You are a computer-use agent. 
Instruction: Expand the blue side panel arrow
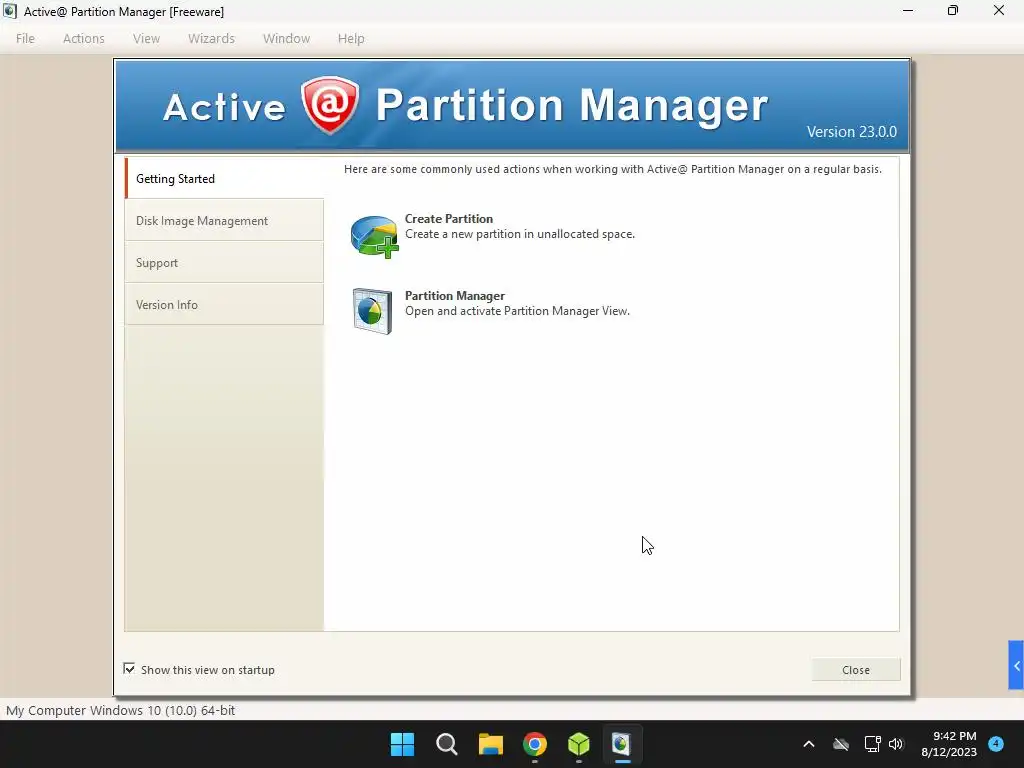click(1016, 665)
